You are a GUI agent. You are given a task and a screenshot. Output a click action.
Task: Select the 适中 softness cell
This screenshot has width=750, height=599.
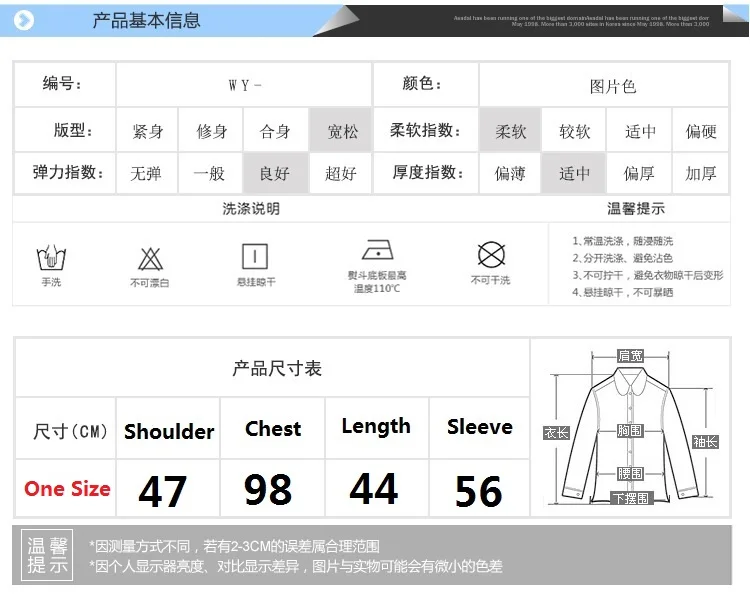click(640, 131)
